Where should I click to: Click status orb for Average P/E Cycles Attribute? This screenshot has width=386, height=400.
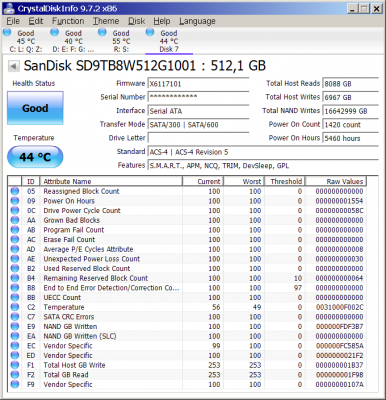tap(15, 249)
